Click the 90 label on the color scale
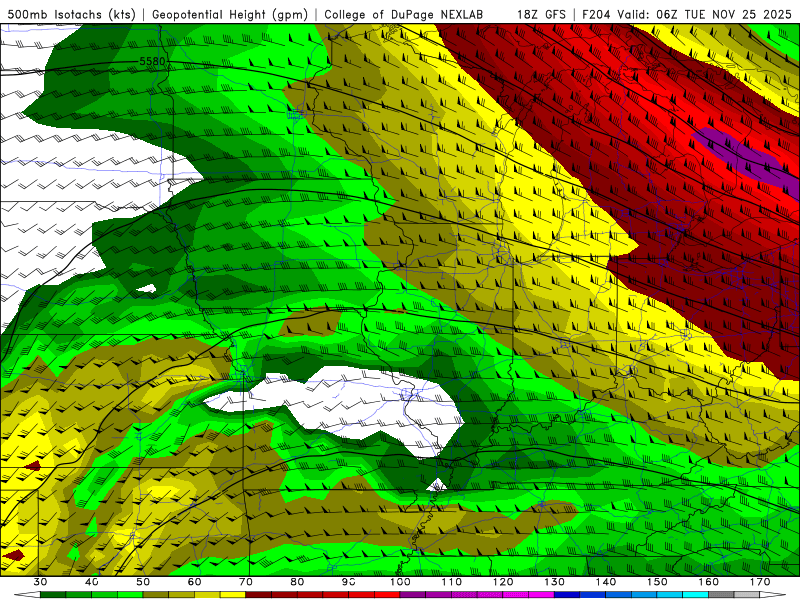 click(x=348, y=582)
